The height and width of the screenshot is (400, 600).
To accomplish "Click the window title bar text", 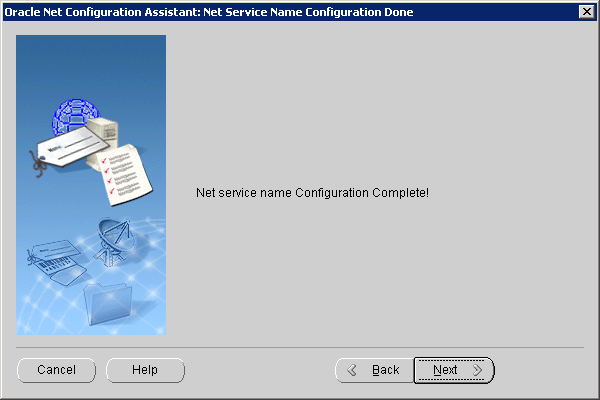I will [209, 11].
